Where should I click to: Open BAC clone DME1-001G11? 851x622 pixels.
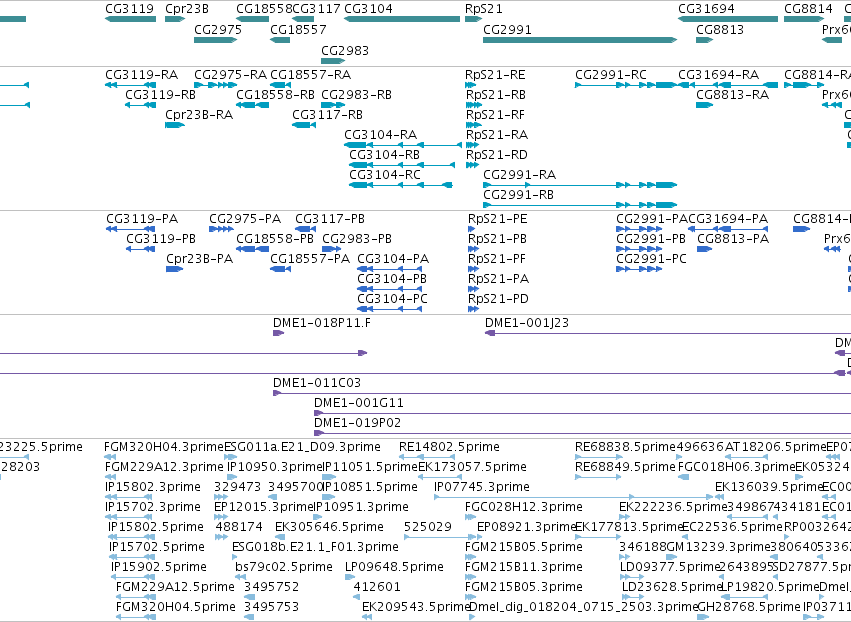[x=358, y=403]
